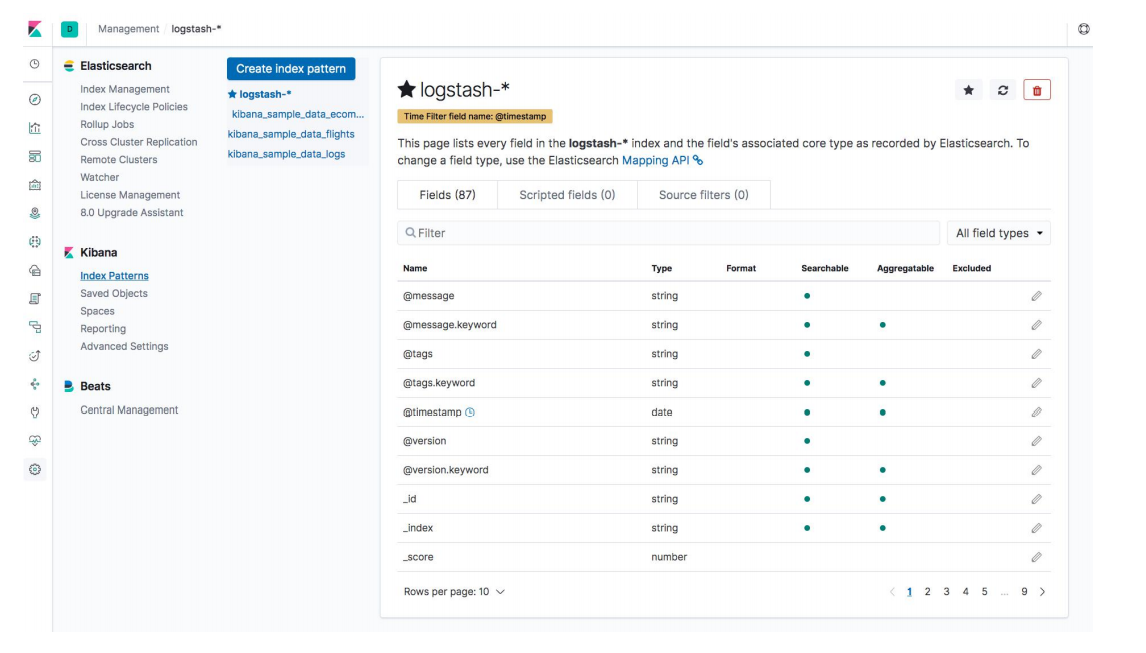Select kibana_sample_data_logs index pattern
The image size is (1146, 653).
click(x=286, y=154)
